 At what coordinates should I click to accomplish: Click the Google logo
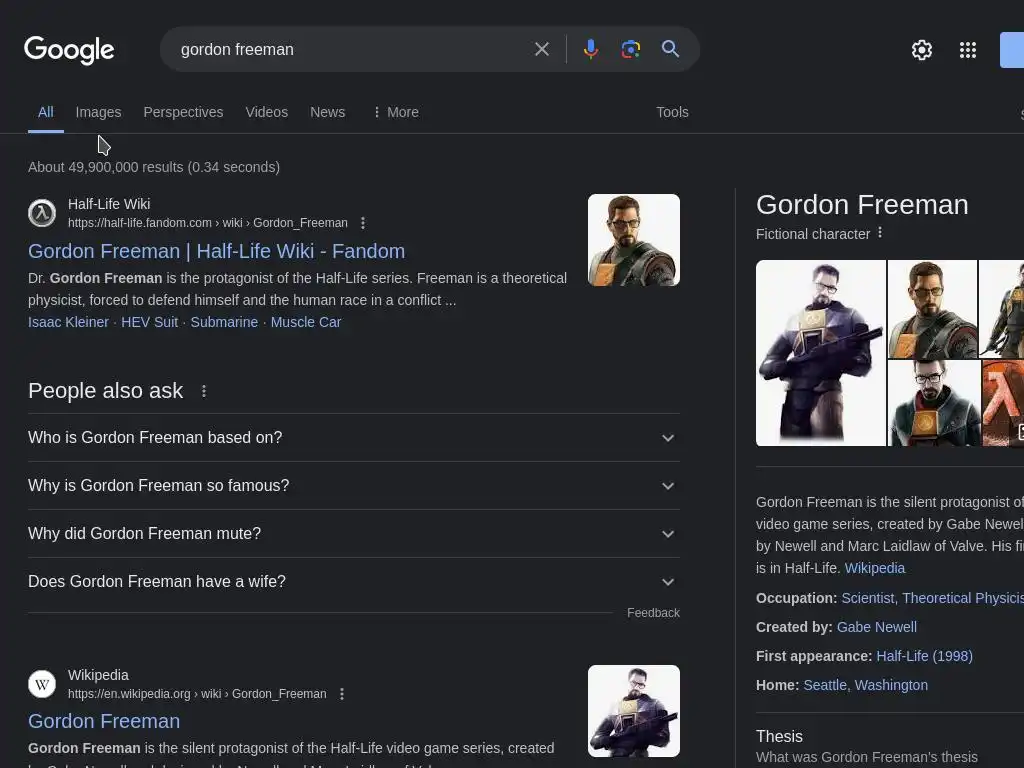69,50
